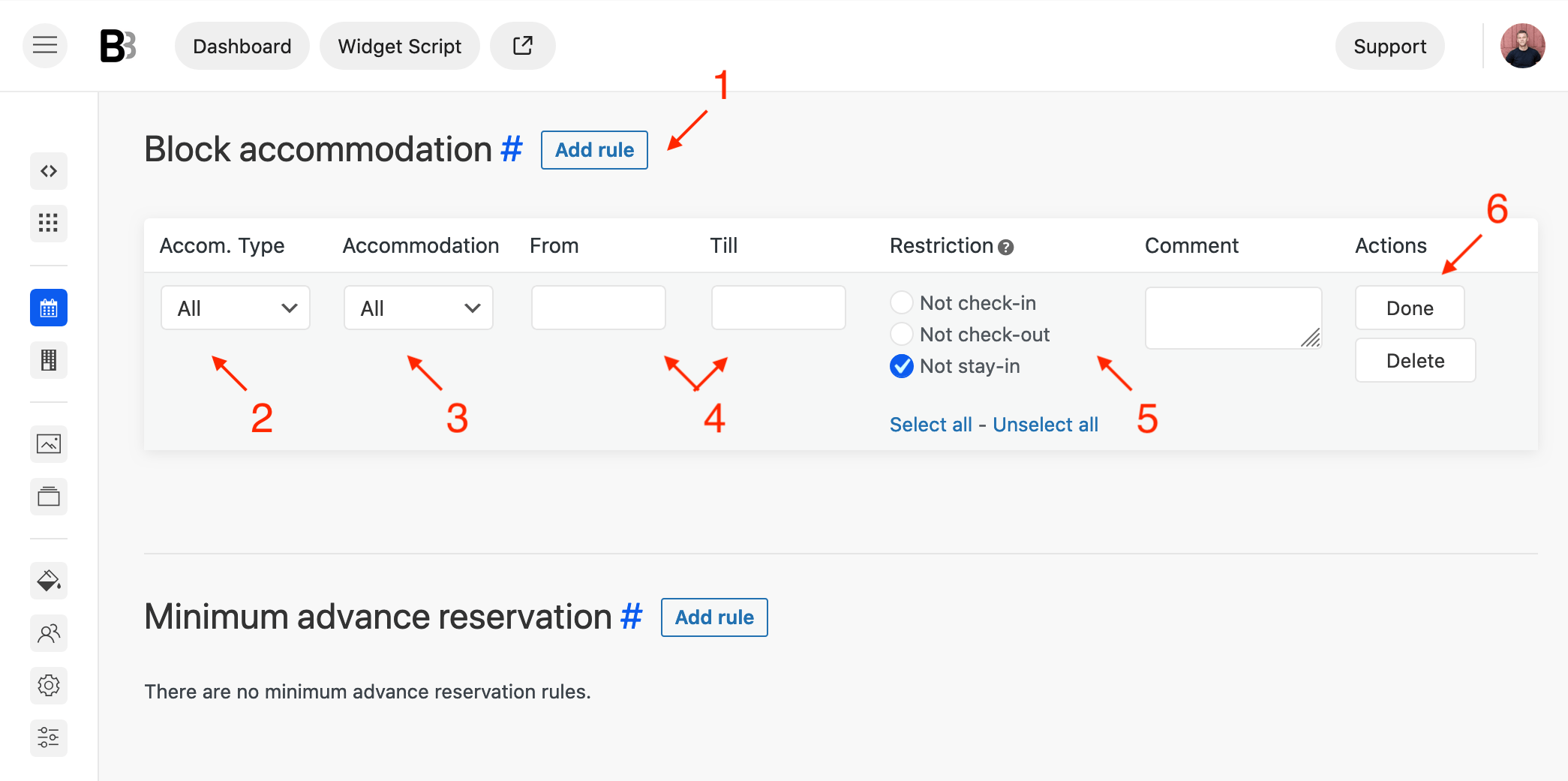Open the hamburger menu icon
Viewport: 1568px width, 781px height.
pyautogui.click(x=45, y=46)
